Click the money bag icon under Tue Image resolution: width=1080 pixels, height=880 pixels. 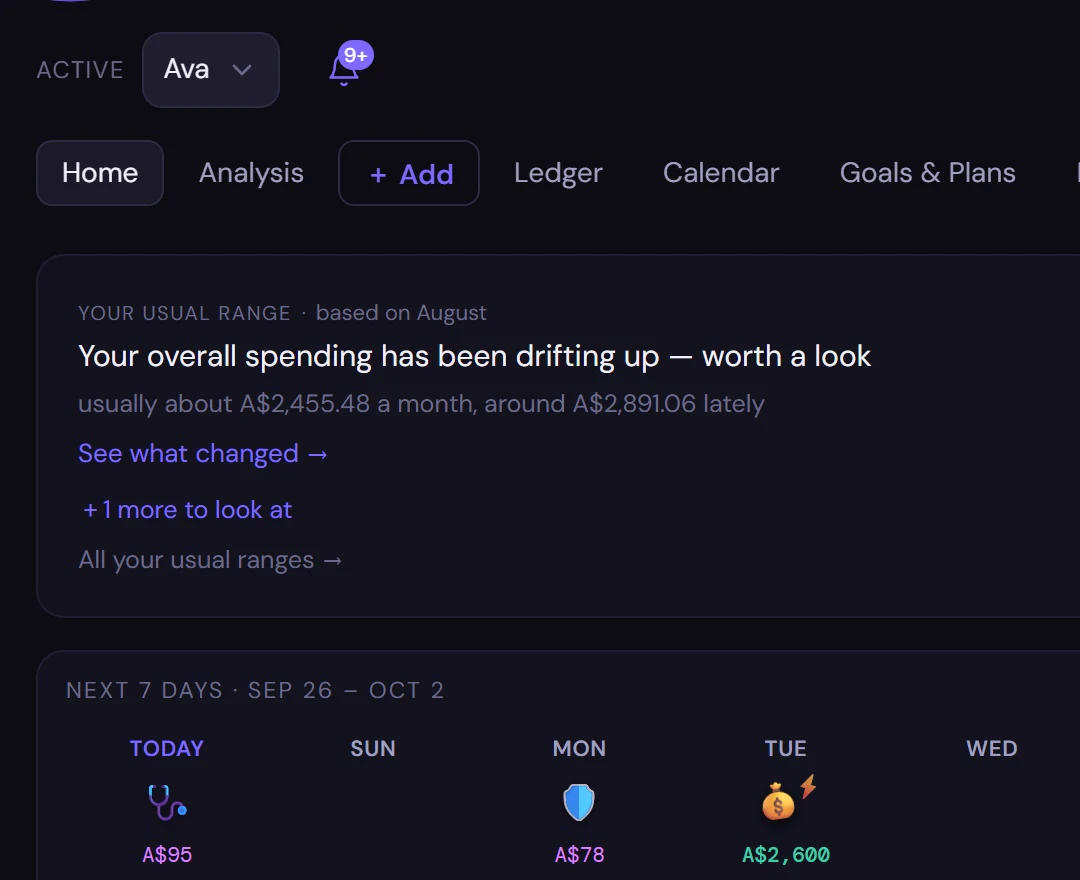tap(778, 803)
